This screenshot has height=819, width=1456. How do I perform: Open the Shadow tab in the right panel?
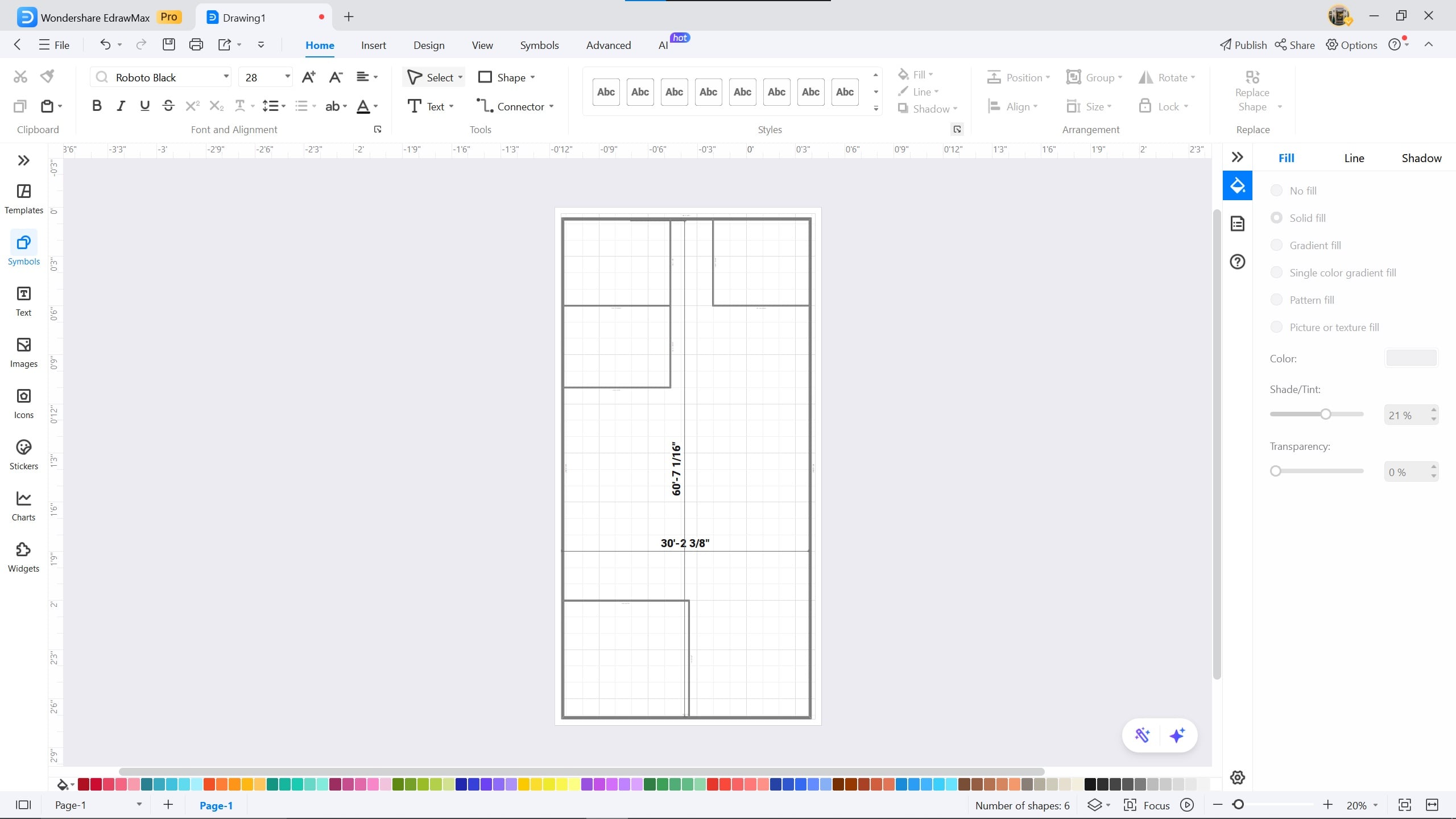coord(1420,158)
